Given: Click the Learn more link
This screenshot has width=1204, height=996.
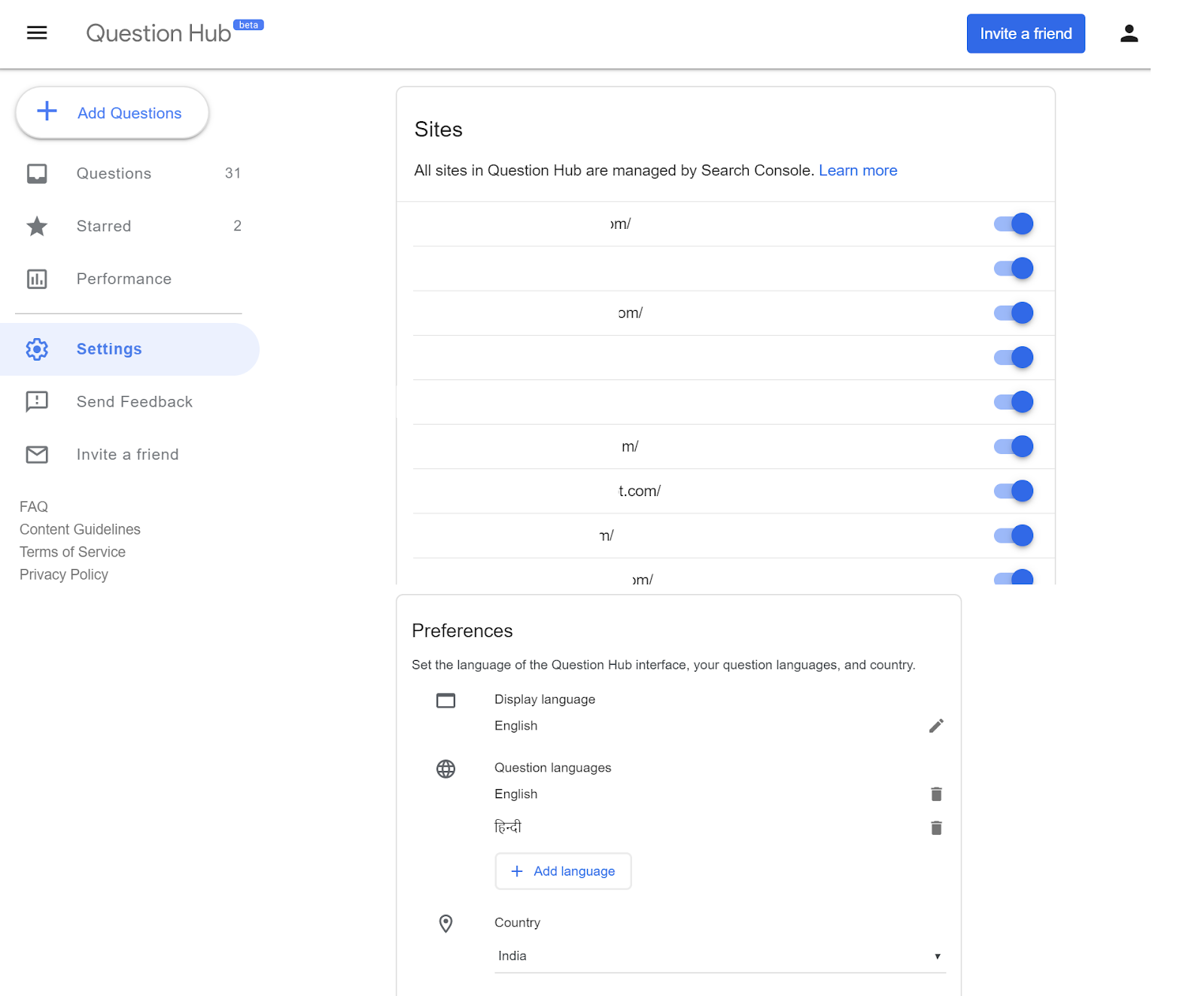Looking at the screenshot, I should click(x=857, y=170).
